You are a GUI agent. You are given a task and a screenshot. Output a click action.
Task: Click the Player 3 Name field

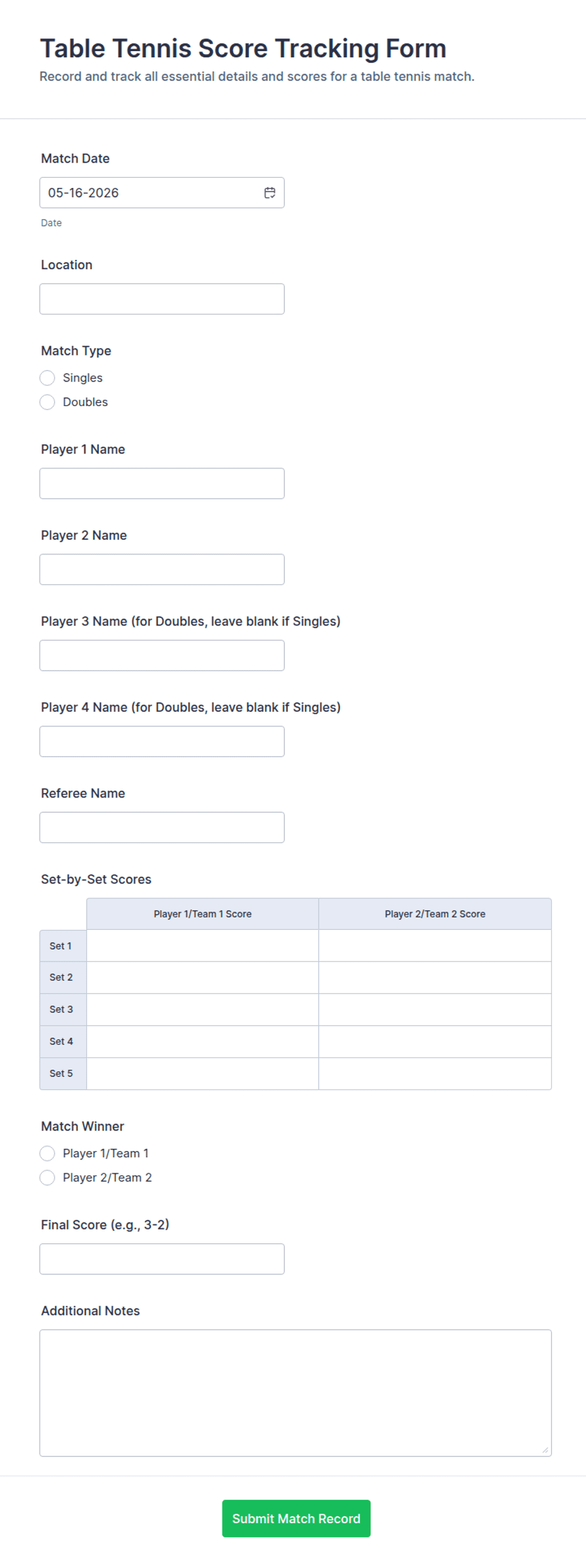coord(162,656)
